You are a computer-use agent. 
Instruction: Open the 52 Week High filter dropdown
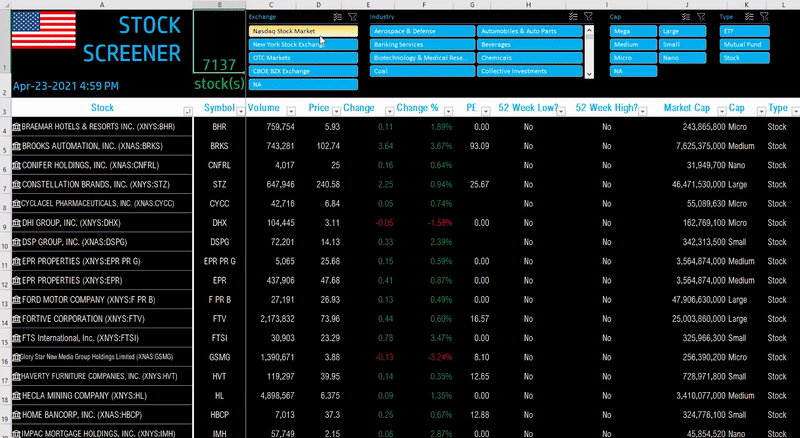pyautogui.click(x=643, y=111)
